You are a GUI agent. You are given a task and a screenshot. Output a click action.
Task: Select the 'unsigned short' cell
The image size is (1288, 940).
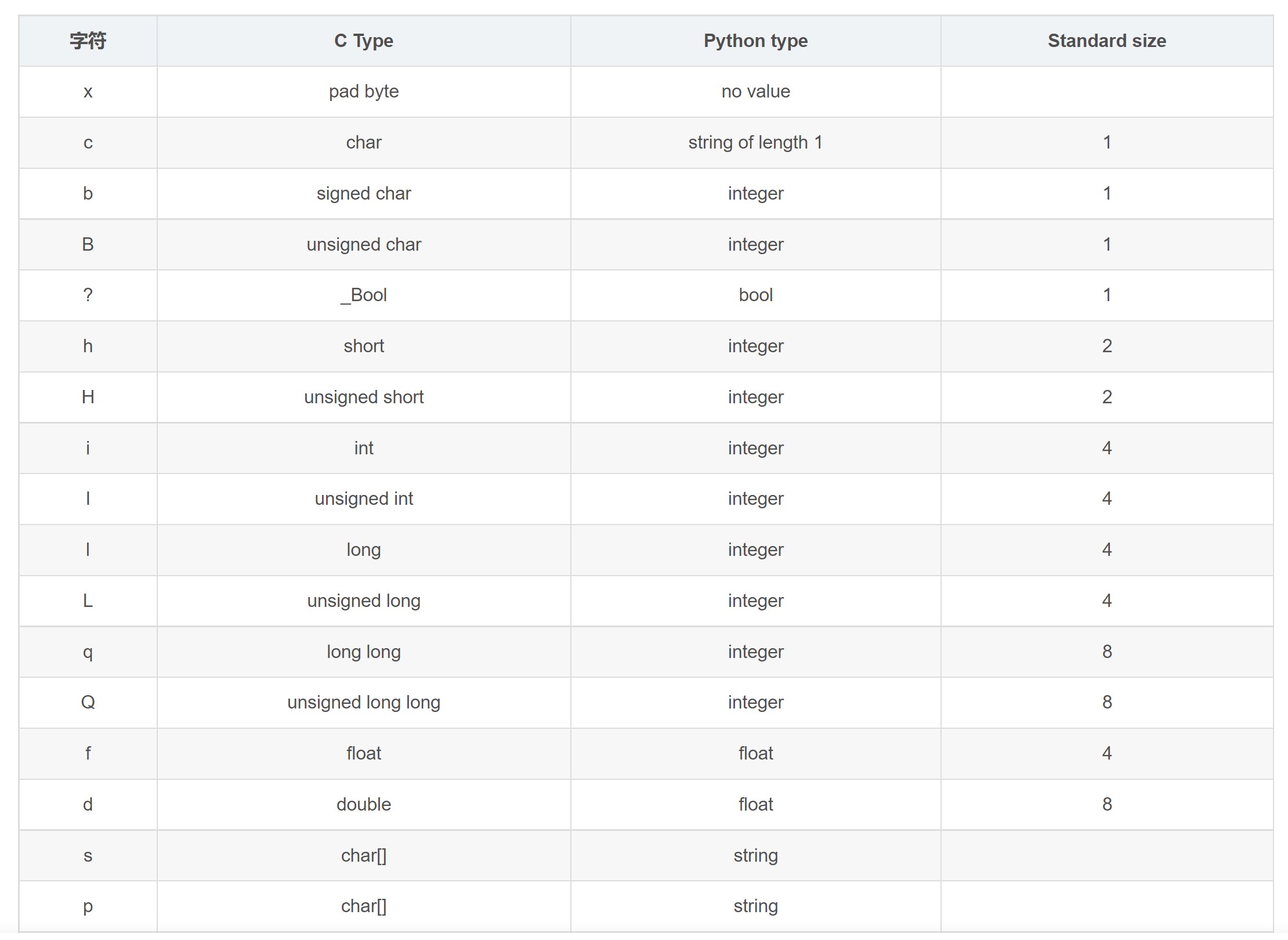[x=364, y=397]
